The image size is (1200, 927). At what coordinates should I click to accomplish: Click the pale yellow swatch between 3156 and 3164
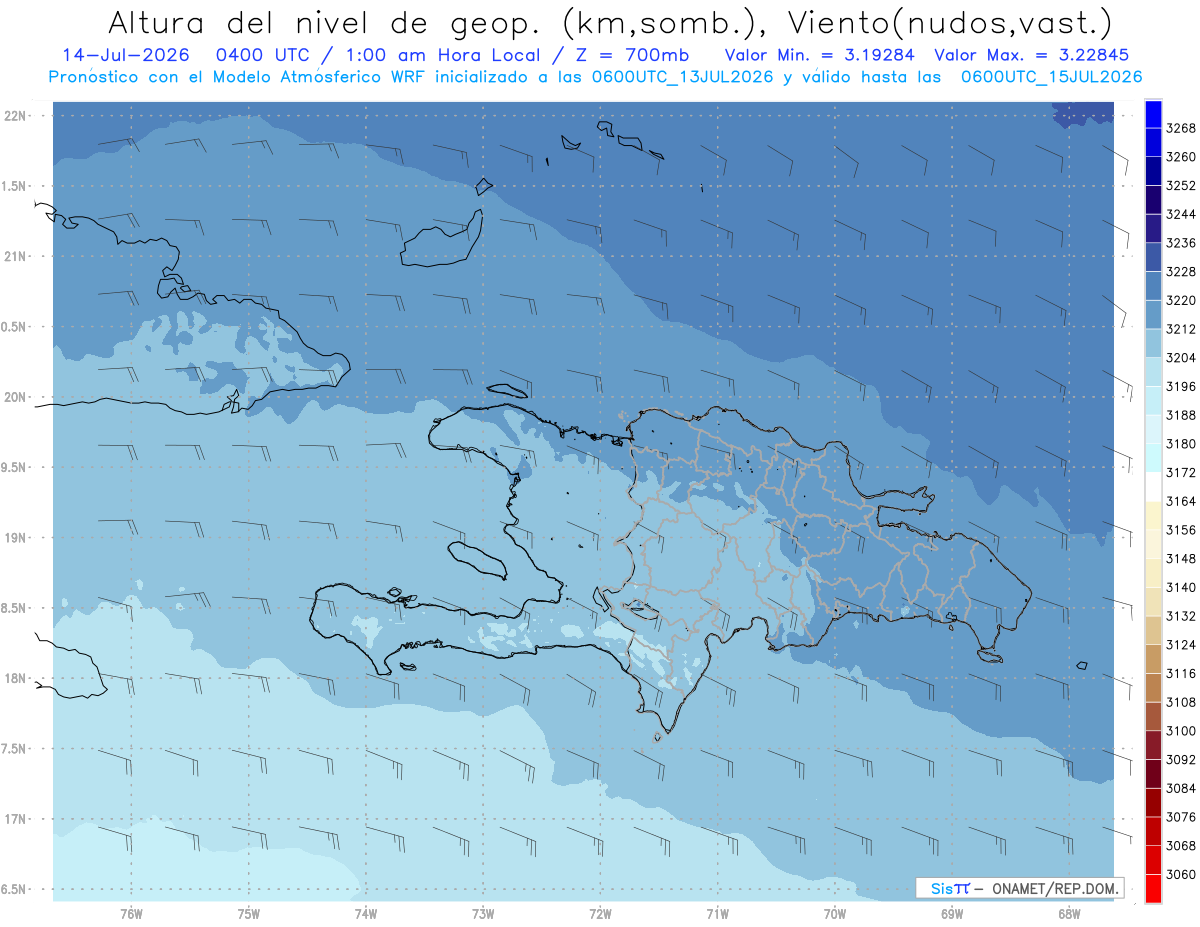tap(1153, 515)
